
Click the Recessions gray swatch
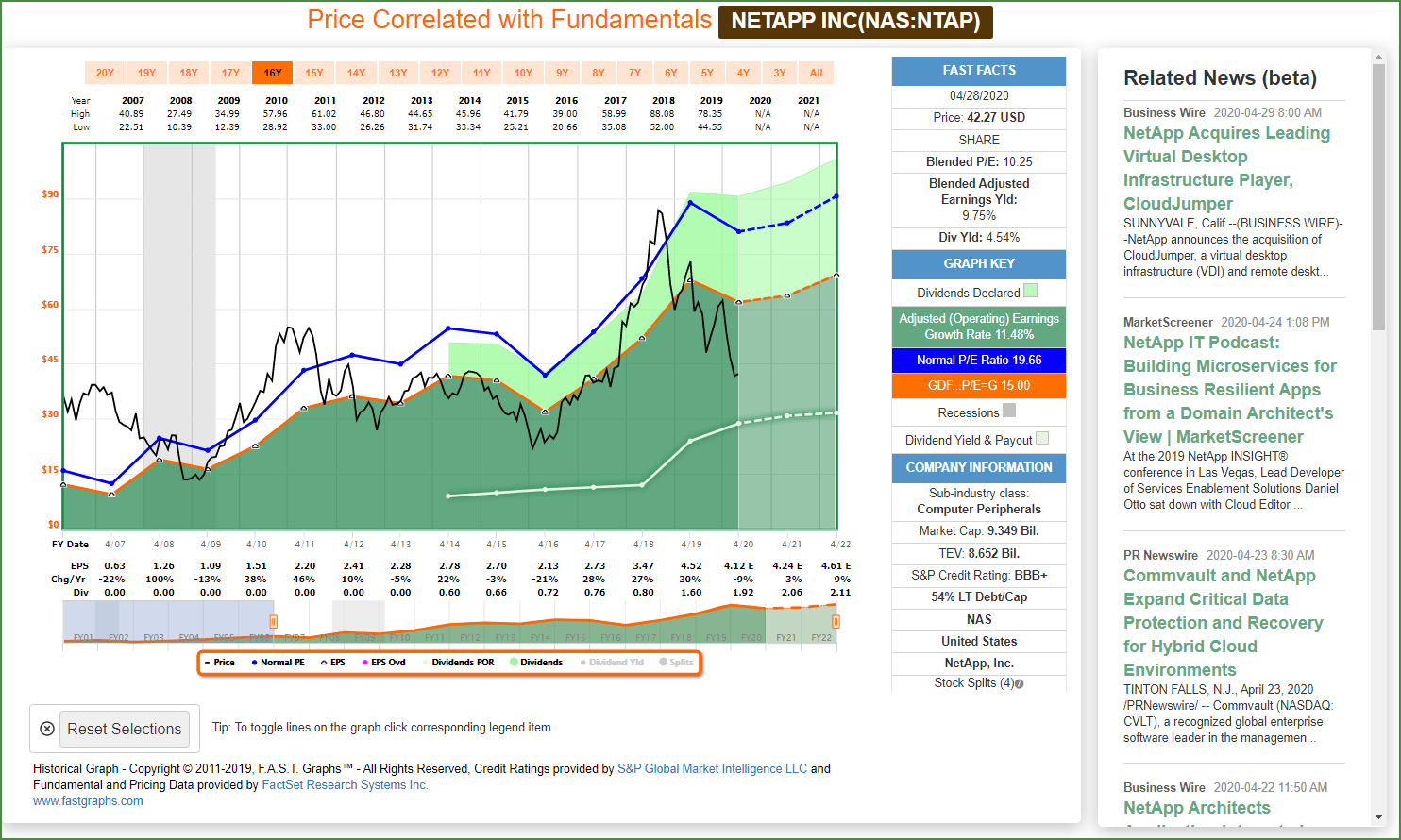click(1009, 411)
